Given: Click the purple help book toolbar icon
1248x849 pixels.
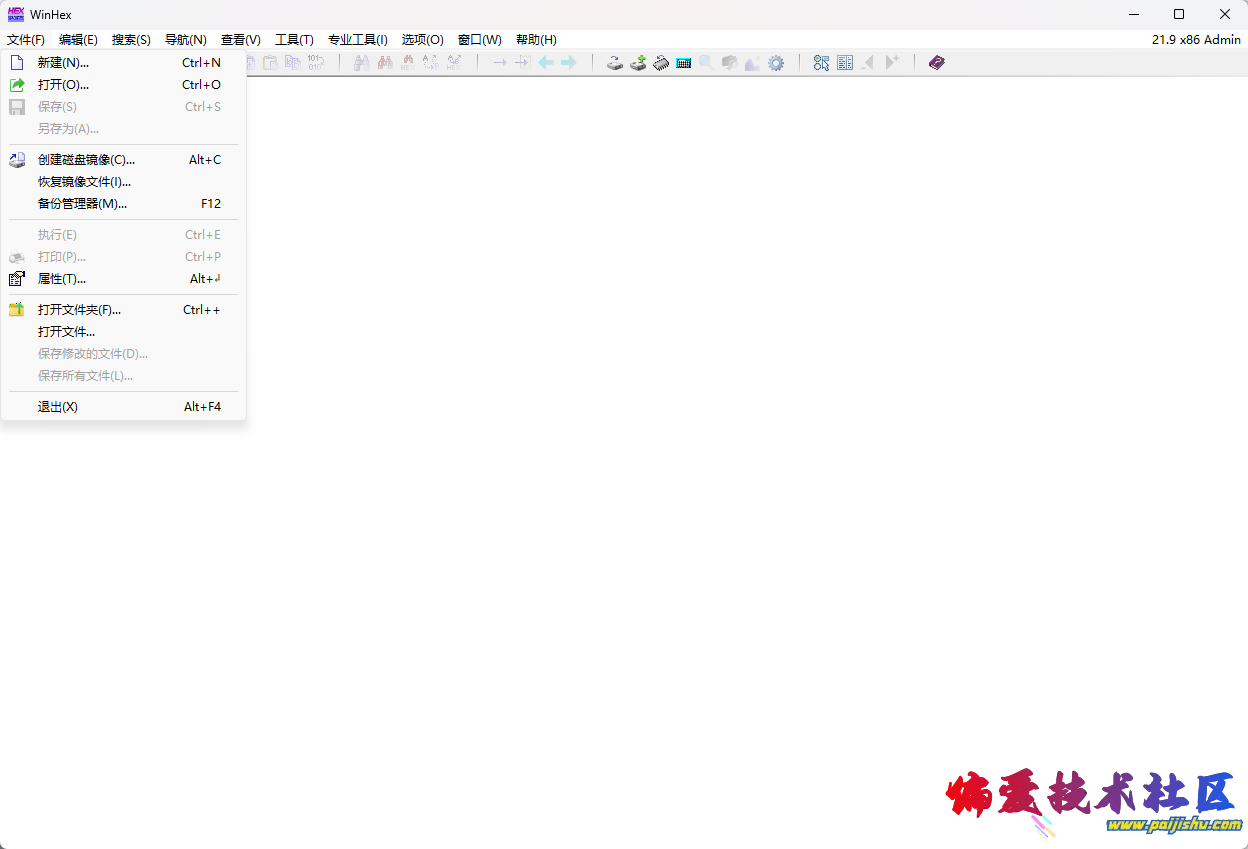Looking at the screenshot, I should tap(937, 62).
